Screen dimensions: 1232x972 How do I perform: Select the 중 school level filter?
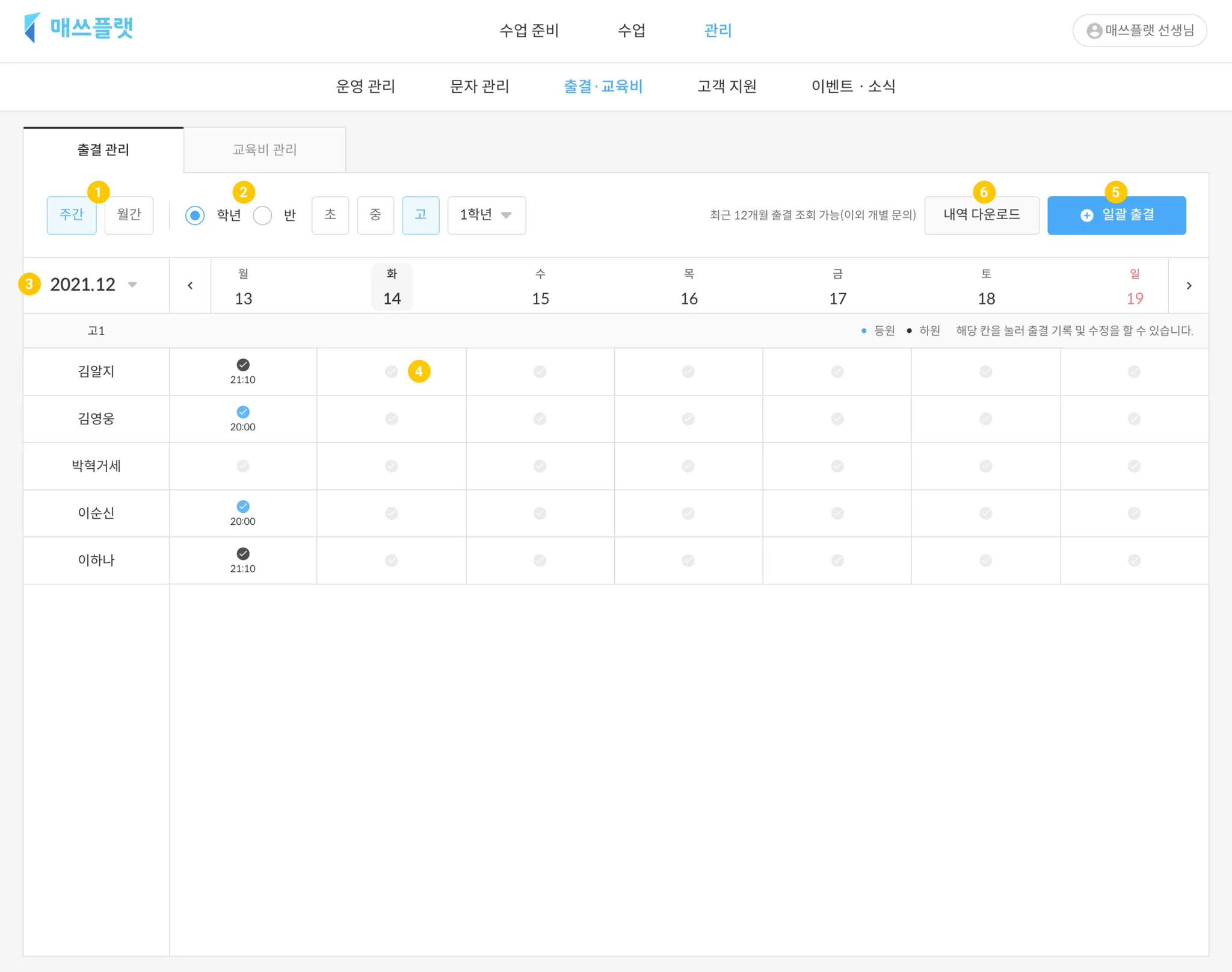[x=375, y=215]
